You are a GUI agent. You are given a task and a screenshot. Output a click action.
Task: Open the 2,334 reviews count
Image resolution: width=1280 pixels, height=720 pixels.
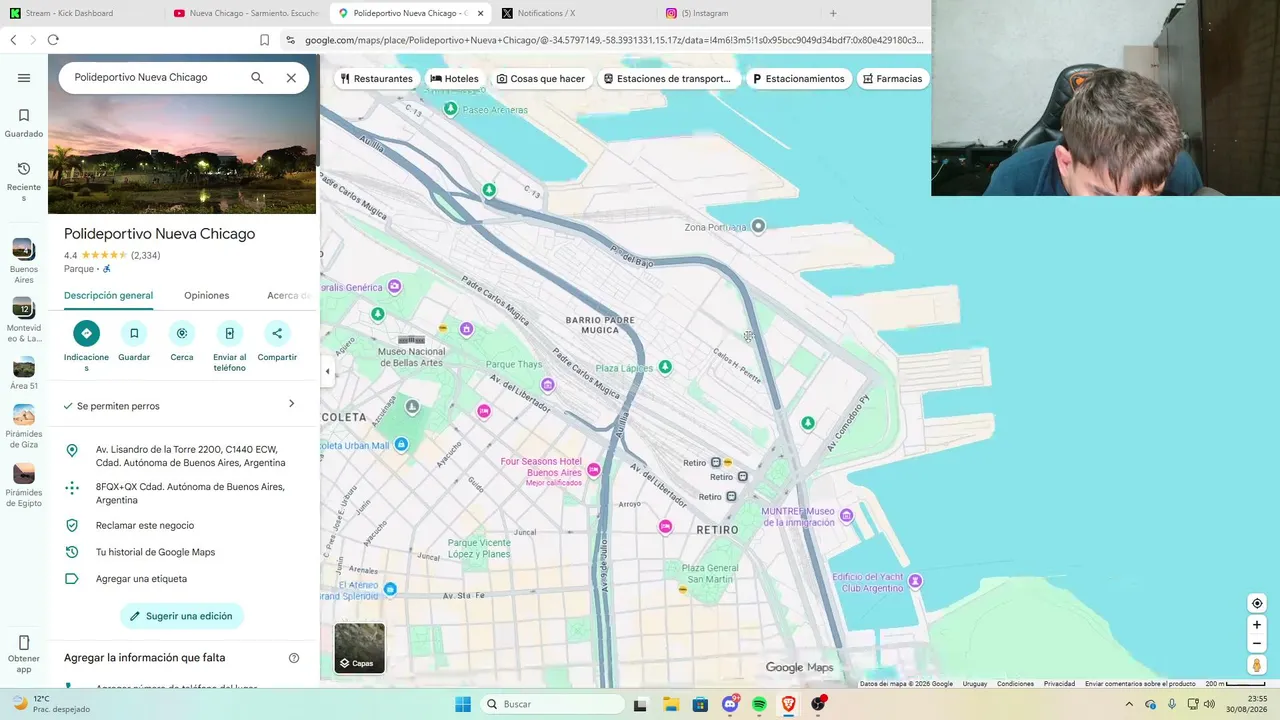click(146, 255)
